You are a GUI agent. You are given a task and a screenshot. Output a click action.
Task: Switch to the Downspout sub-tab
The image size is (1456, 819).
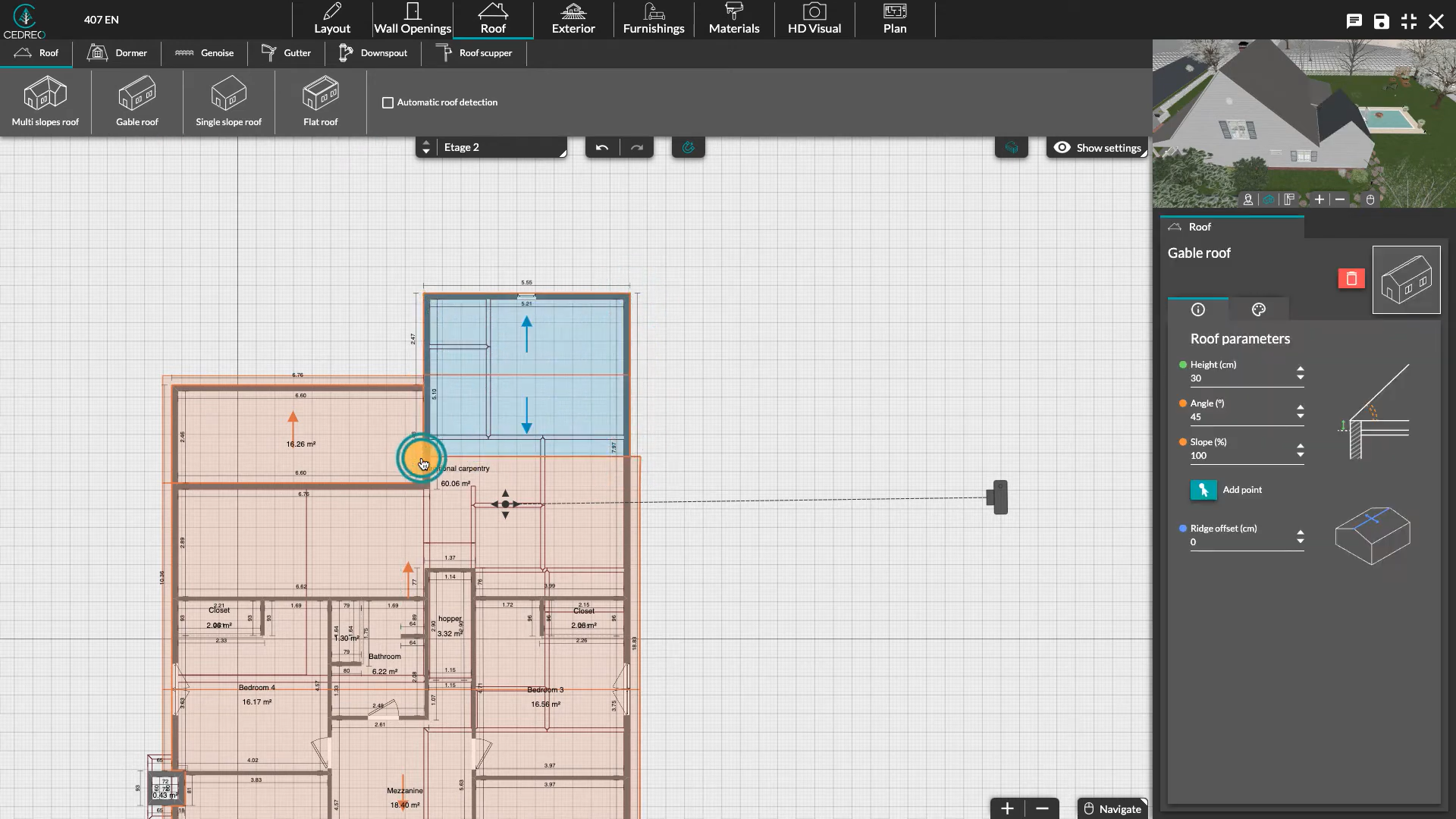(373, 53)
